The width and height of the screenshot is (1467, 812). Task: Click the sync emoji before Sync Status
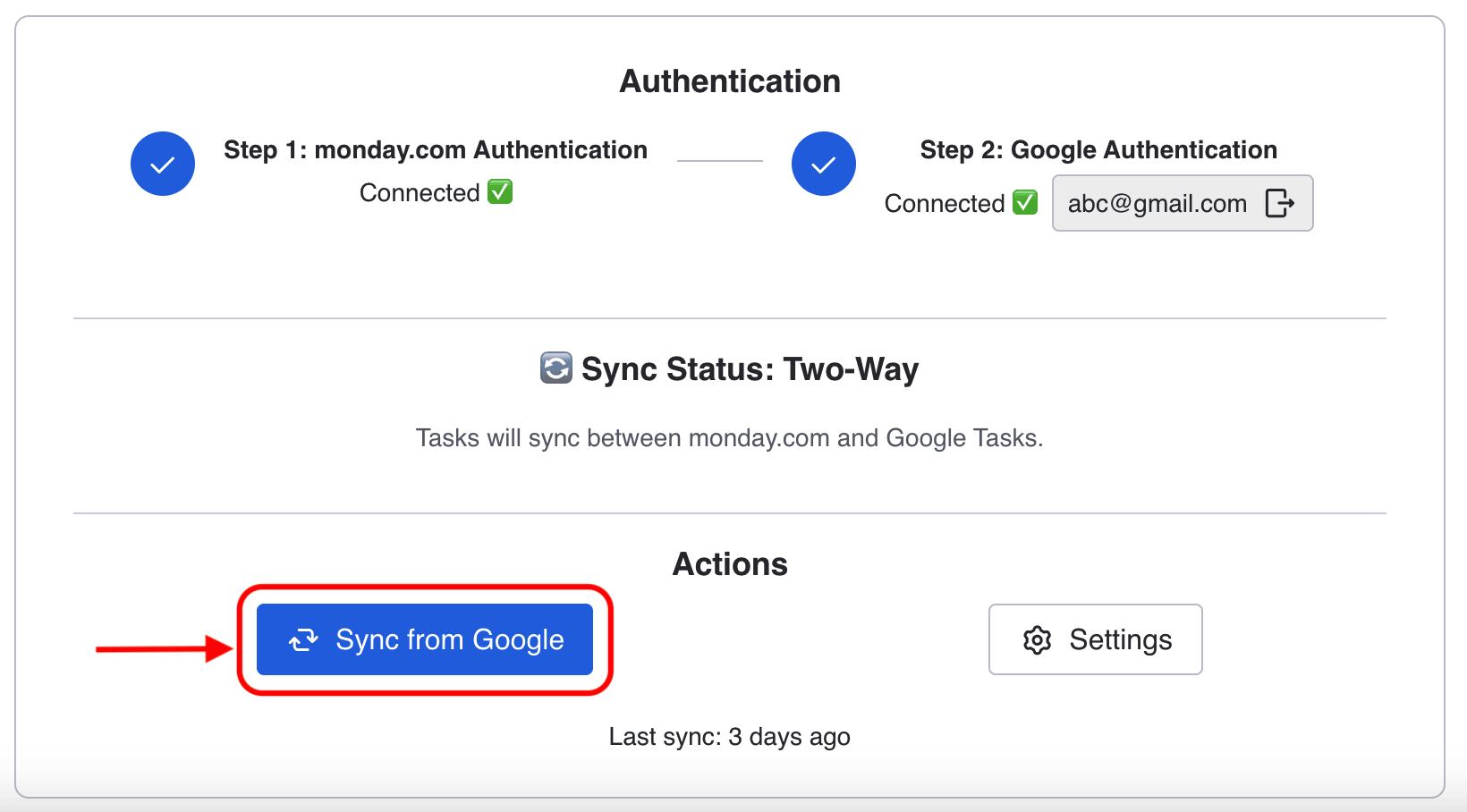pyautogui.click(x=556, y=368)
